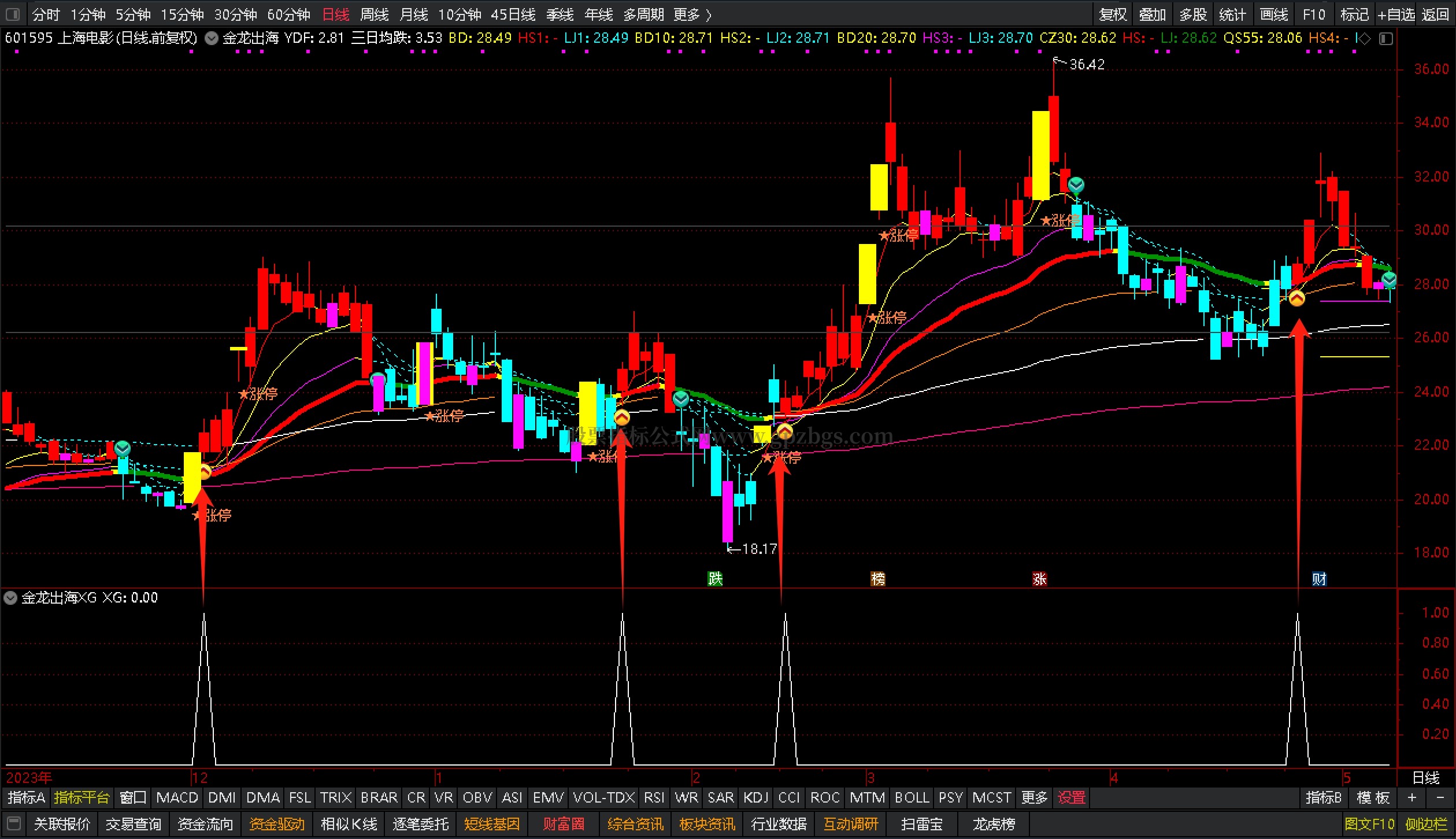The width and height of the screenshot is (1456, 839).
Task: Click the orange 榜 event marker
Action: 878,579
